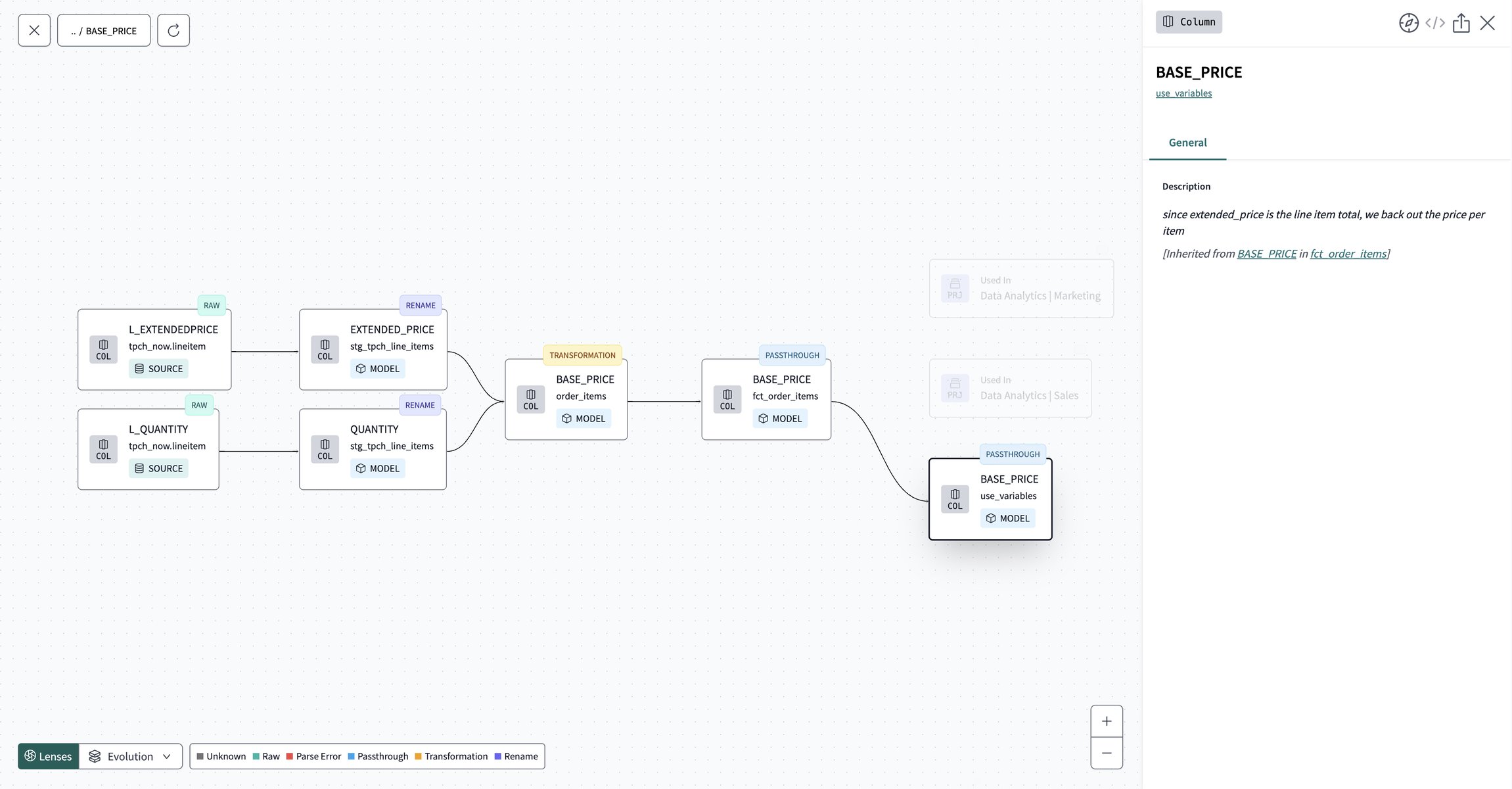1512x789 pixels.
Task: Click the PRJ icon on Data Analytics Marketing
Action: pos(955,288)
